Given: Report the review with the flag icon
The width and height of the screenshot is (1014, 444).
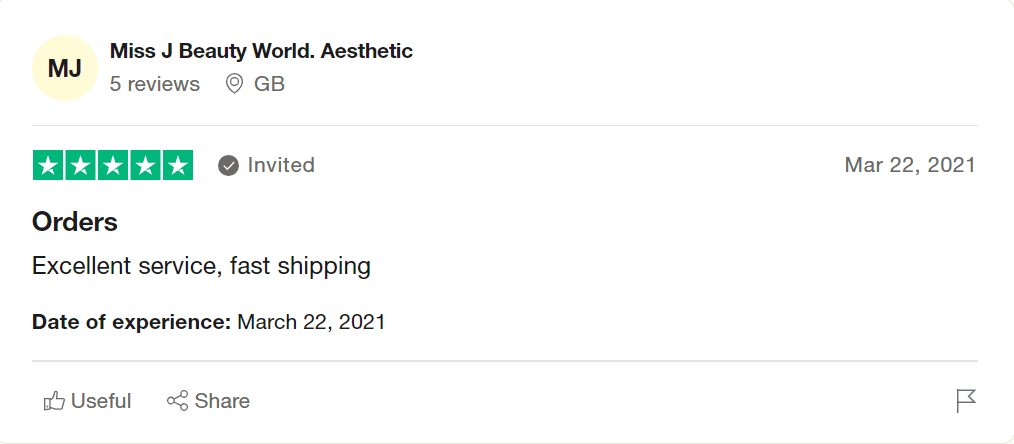Looking at the screenshot, I should pyautogui.click(x=965, y=401).
